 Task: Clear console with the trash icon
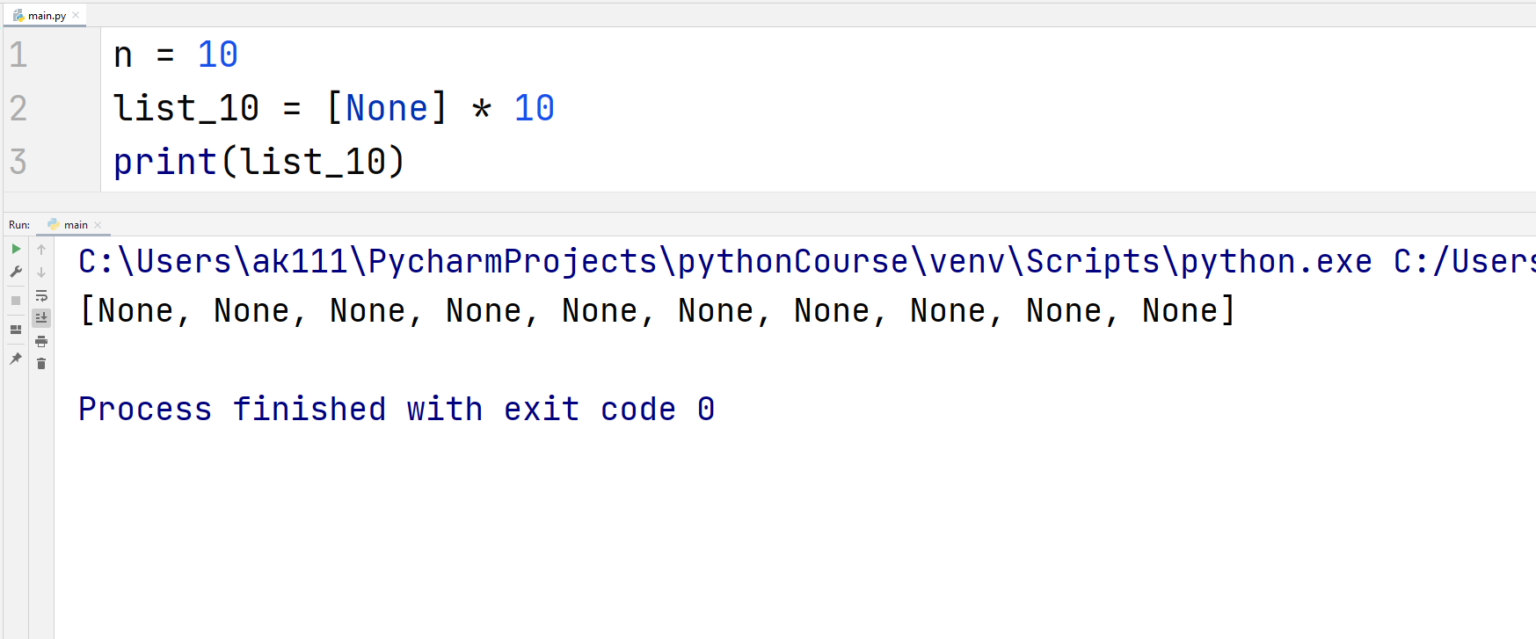coord(41,363)
